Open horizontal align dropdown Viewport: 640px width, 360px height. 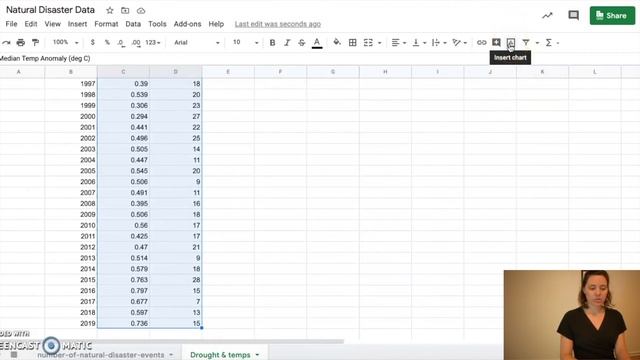[x=398, y=42]
